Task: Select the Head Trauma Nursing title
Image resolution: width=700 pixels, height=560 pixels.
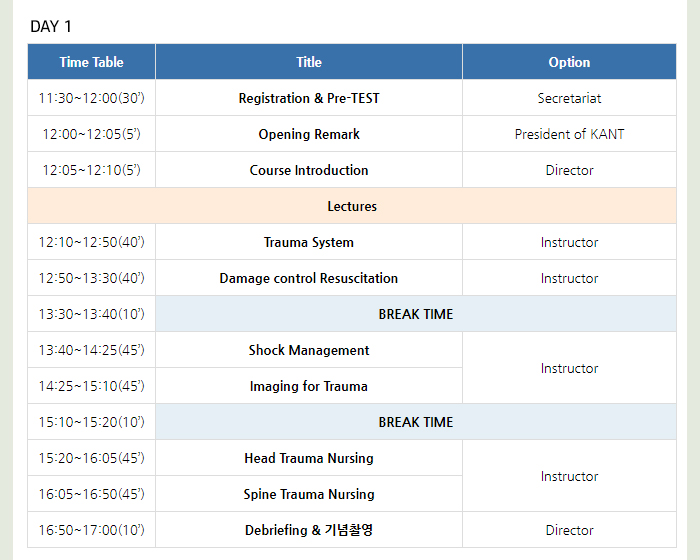Action: [309, 458]
